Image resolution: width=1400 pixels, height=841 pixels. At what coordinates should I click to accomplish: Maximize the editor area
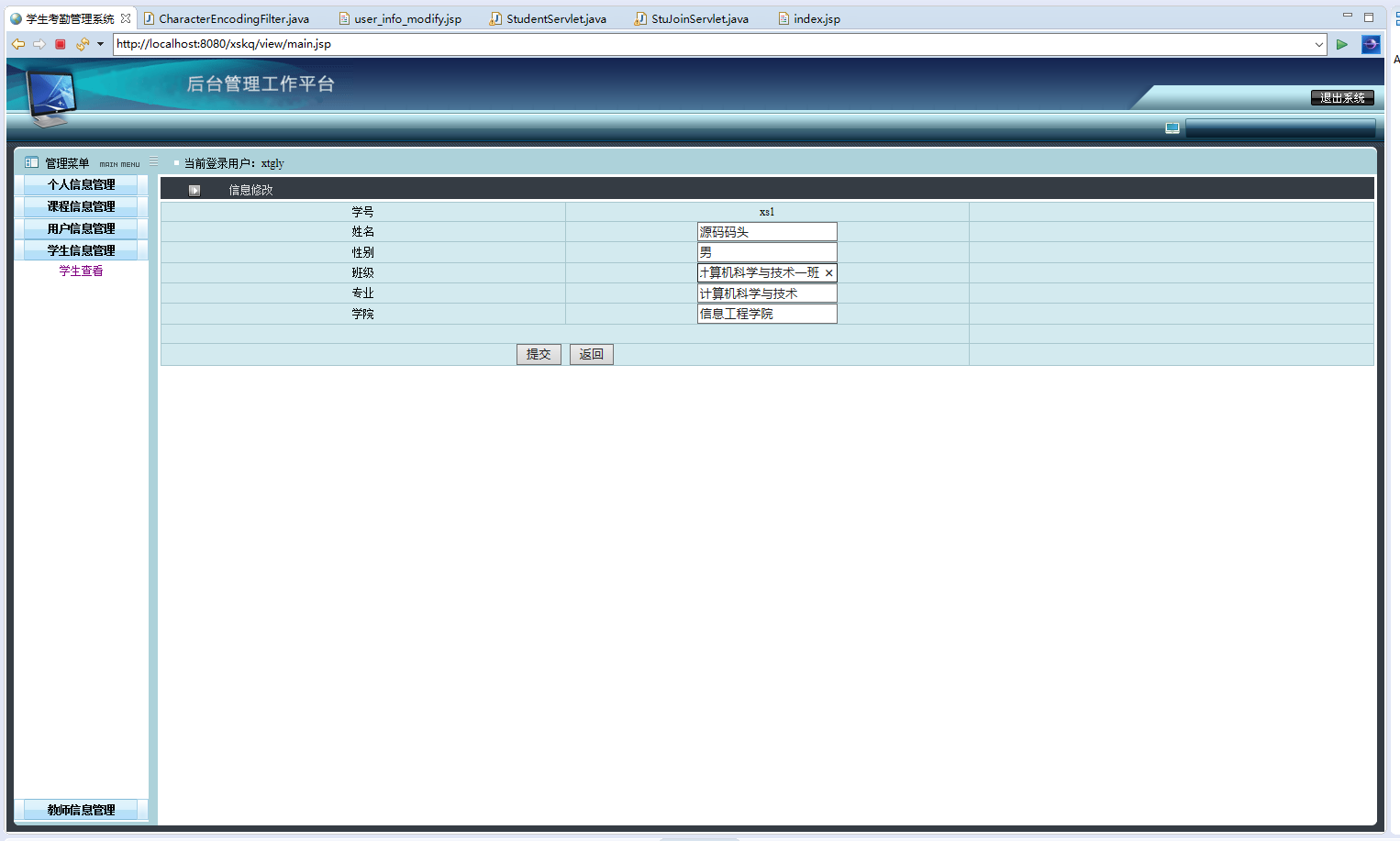point(1369,17)
